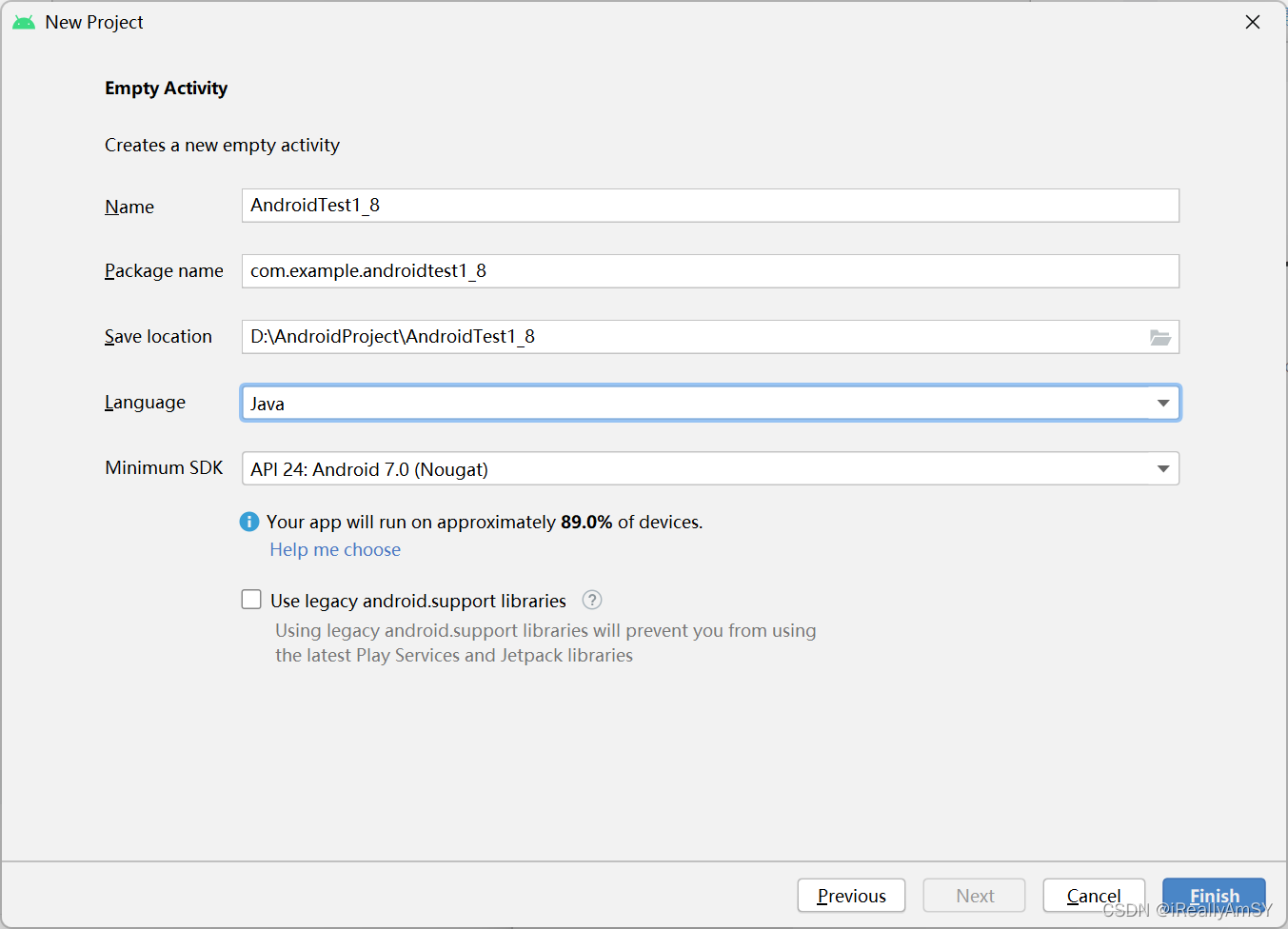Cancel the New Project wizard
Screen dimensions: 1288x929
1094,896
